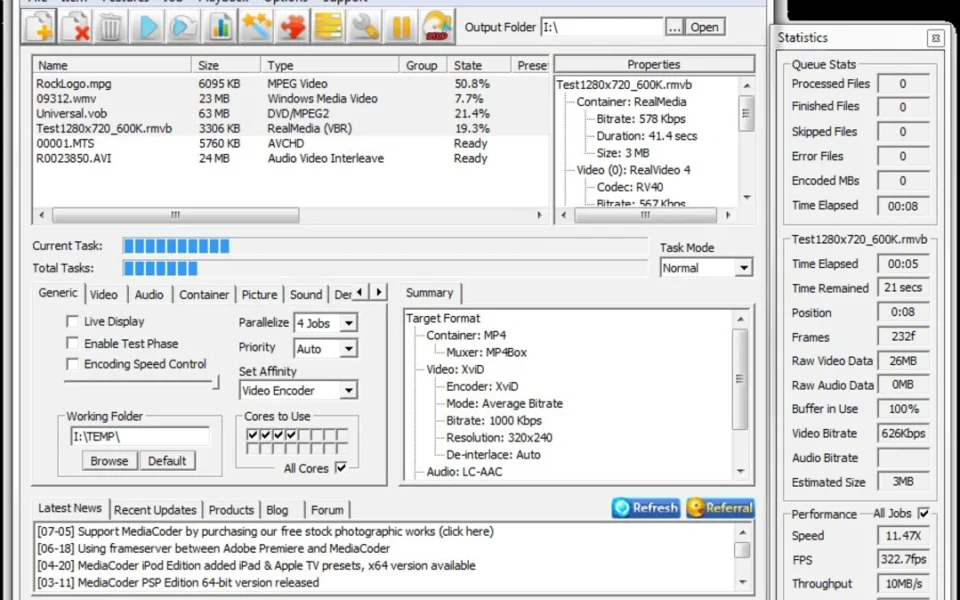Click the yellow Referral button
Image resolution: width=960 pixels, height=600 pixels.
[720, 508]
